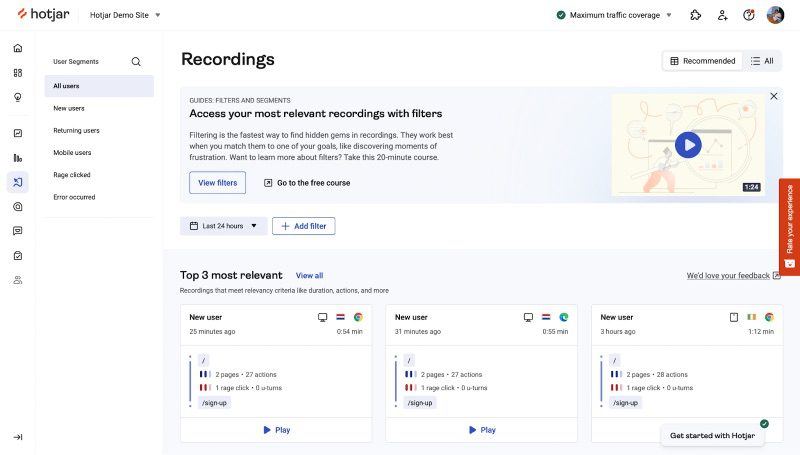Image resolution: width=800 pixels, height=455 pixels.
Task: Click Ireland flag icon on 3 hours ago card
Action: click(752, 317)
